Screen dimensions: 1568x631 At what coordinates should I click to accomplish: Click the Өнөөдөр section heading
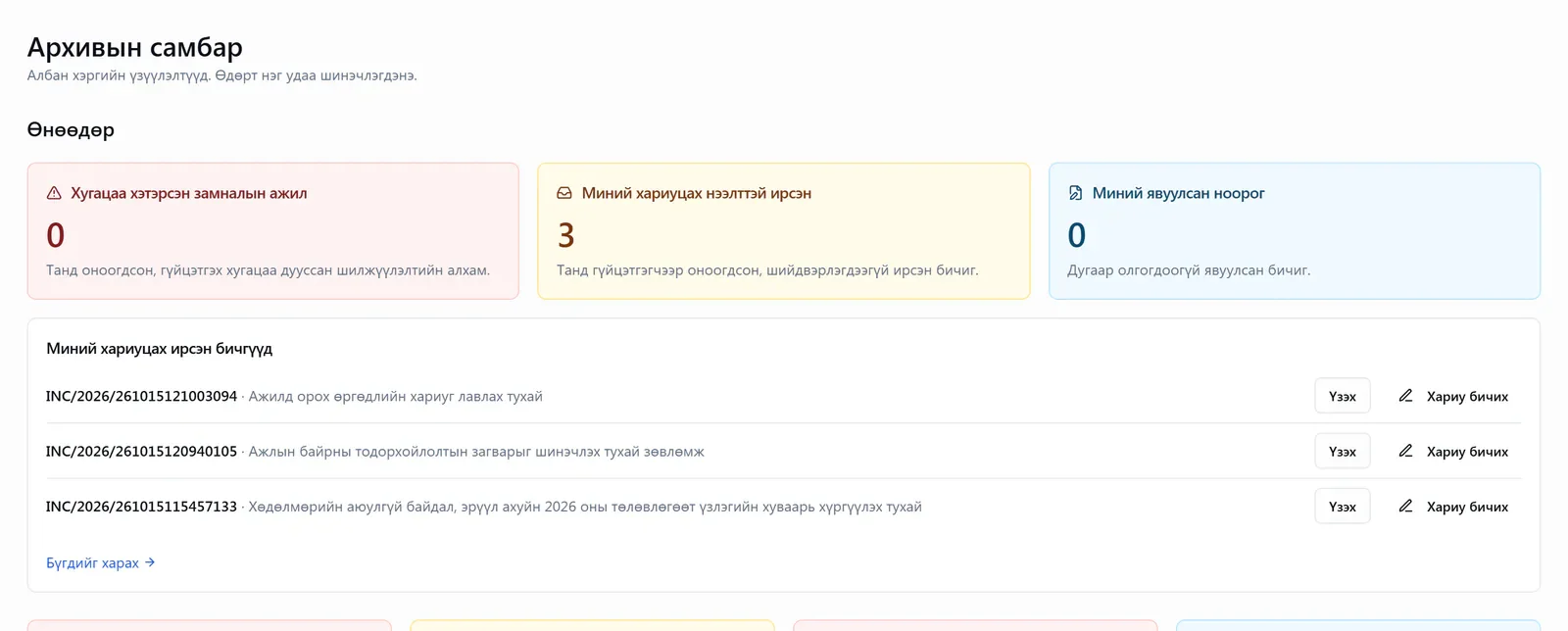[x=71, y=129]
